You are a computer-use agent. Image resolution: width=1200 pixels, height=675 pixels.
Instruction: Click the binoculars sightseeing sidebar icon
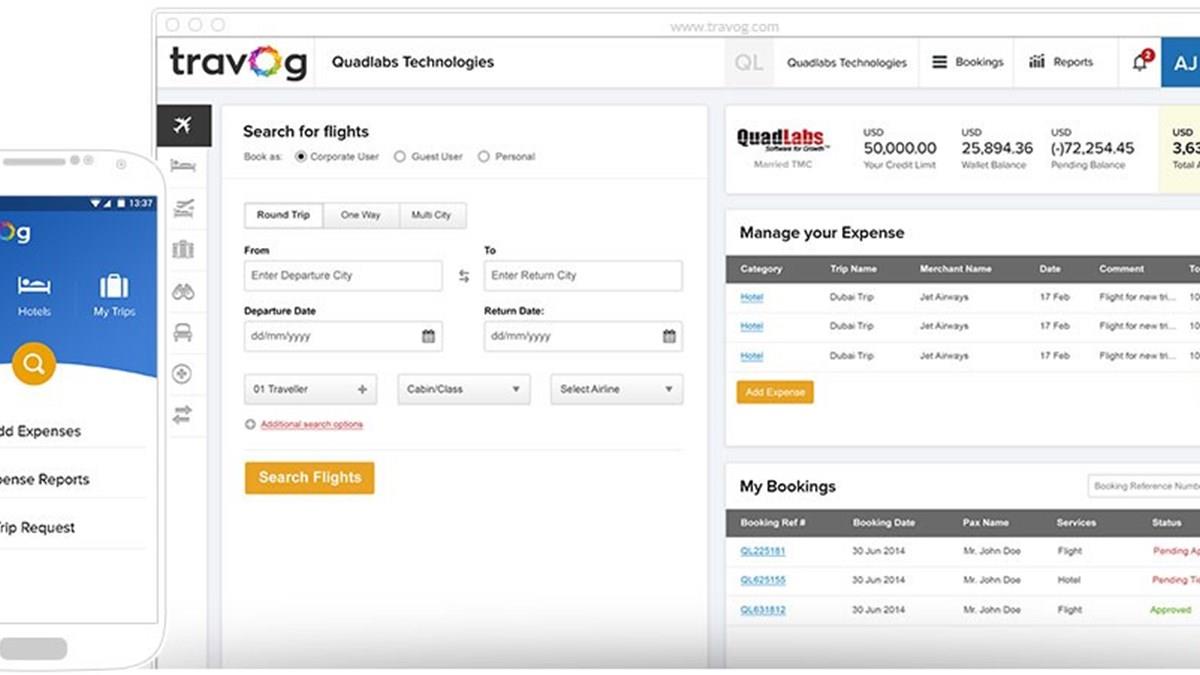[183, 292]
